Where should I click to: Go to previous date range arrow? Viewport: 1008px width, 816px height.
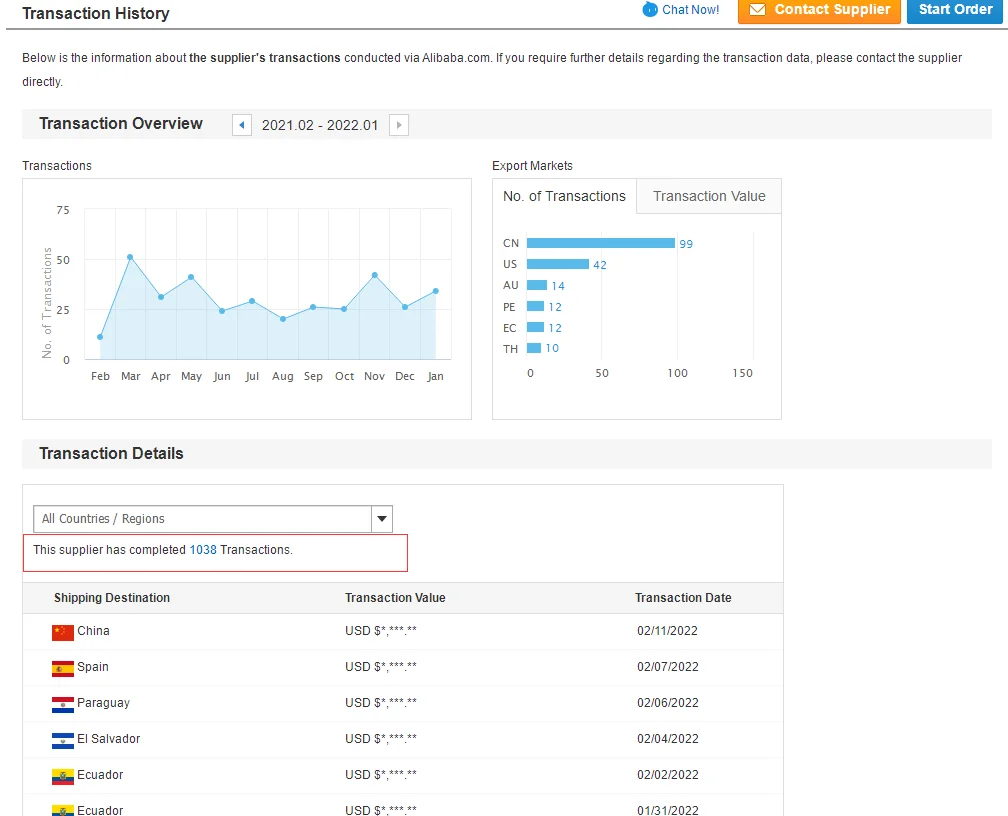point(242,125)
